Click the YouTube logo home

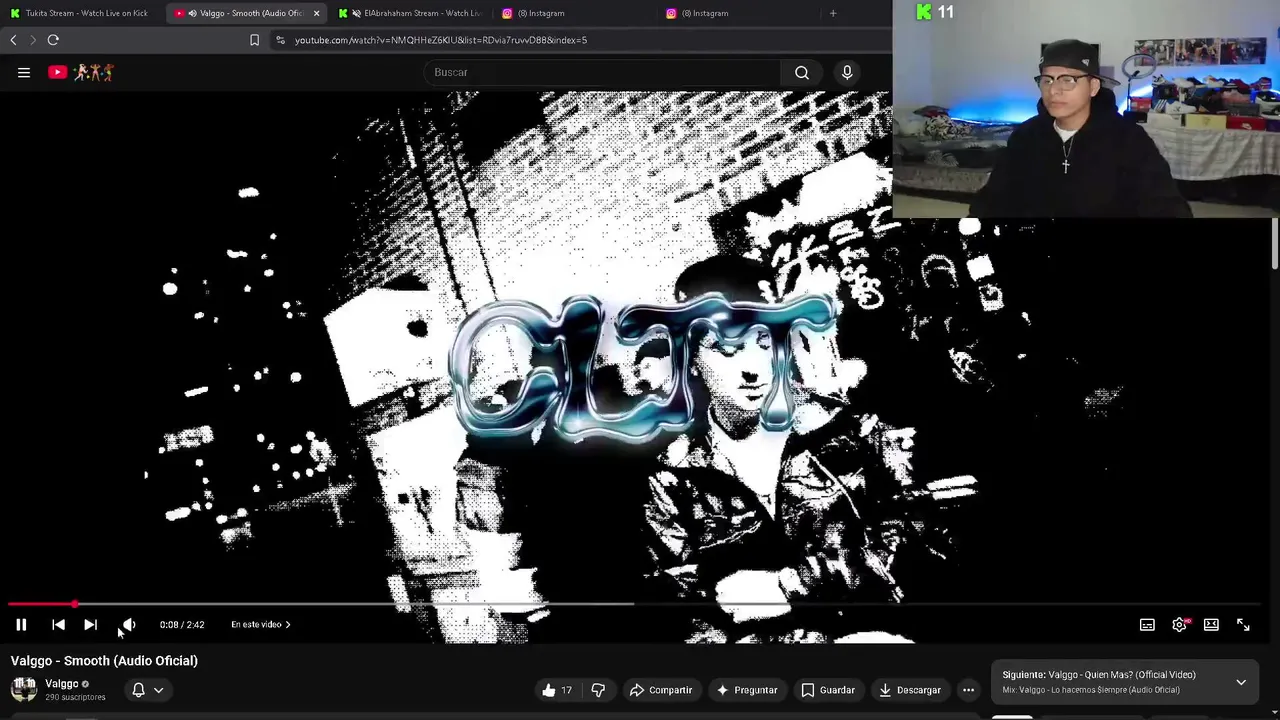pyautogui.click(x=81, y=72)
